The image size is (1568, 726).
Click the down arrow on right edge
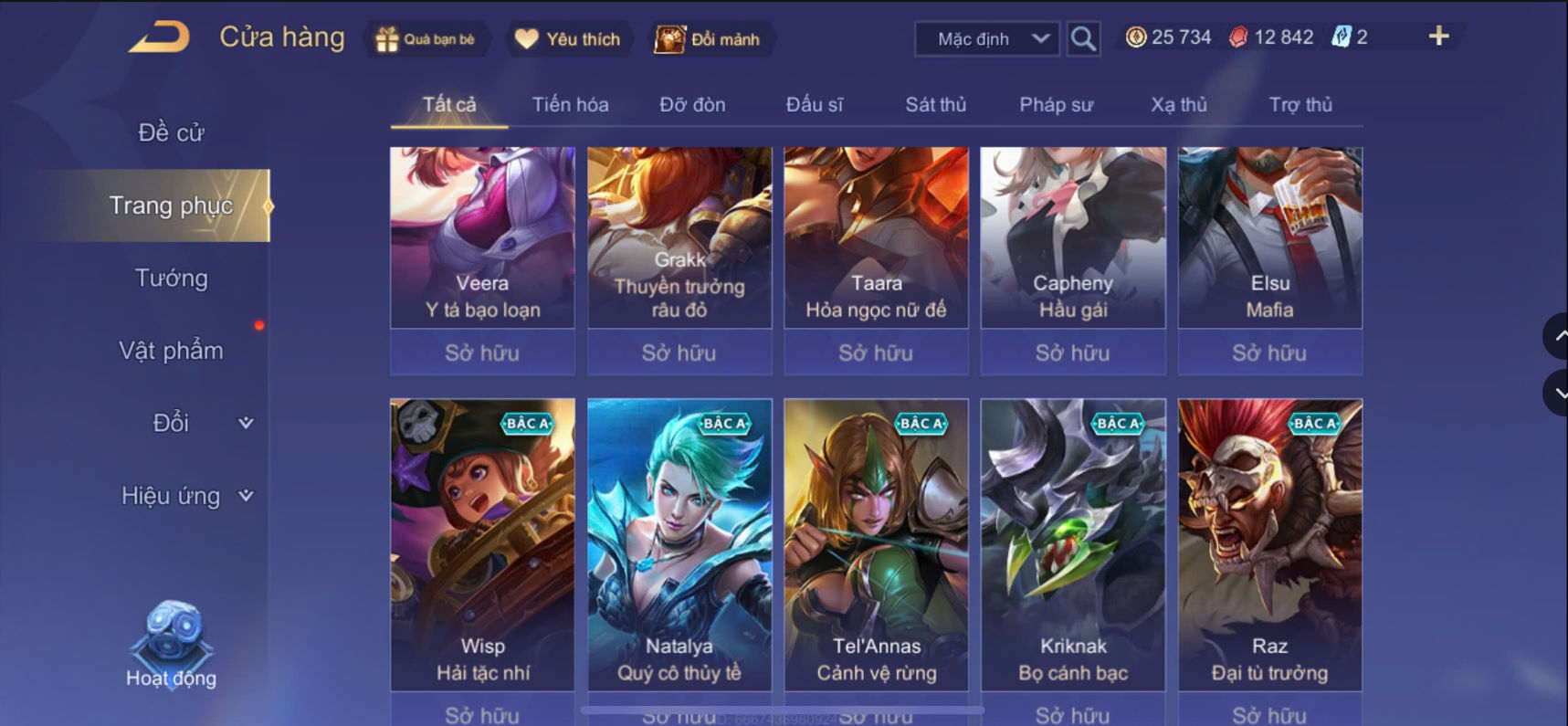click(x=1556, y=394)
